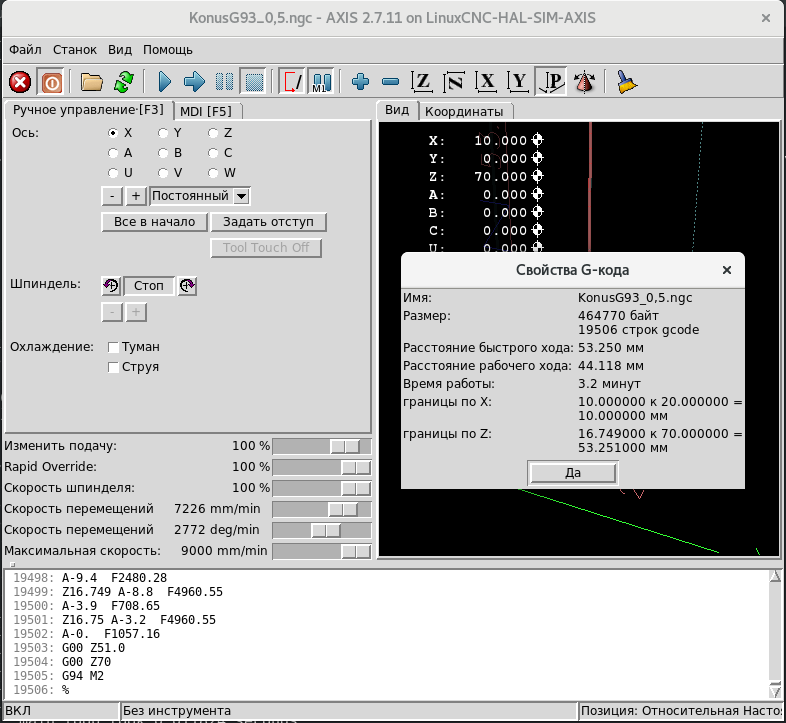Toggle machine power in the toolbar
Viewport: 786px width, 723px height.
coord(50,82)
